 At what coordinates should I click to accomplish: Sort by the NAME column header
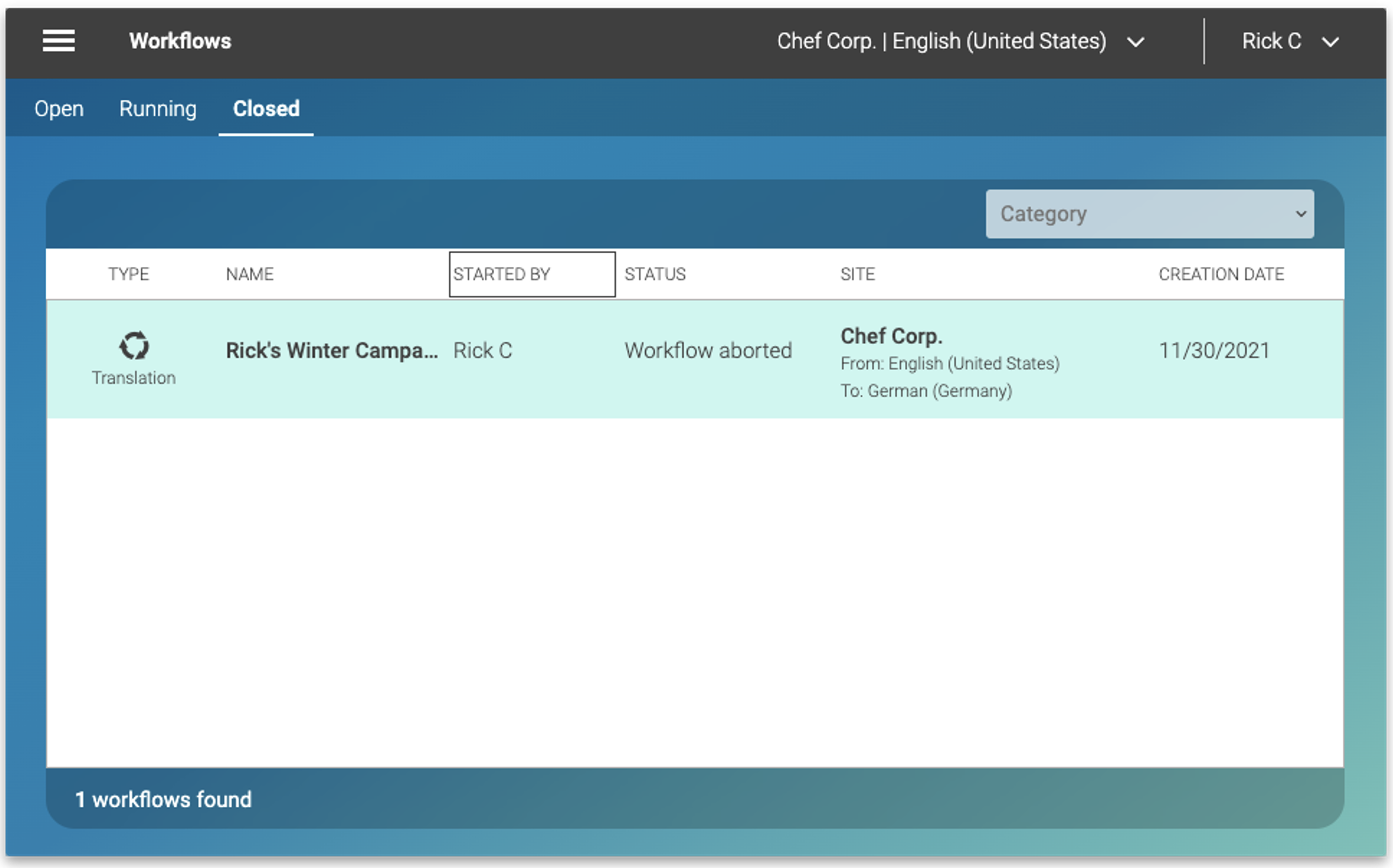pyautogui.click(x=250, y=274)
